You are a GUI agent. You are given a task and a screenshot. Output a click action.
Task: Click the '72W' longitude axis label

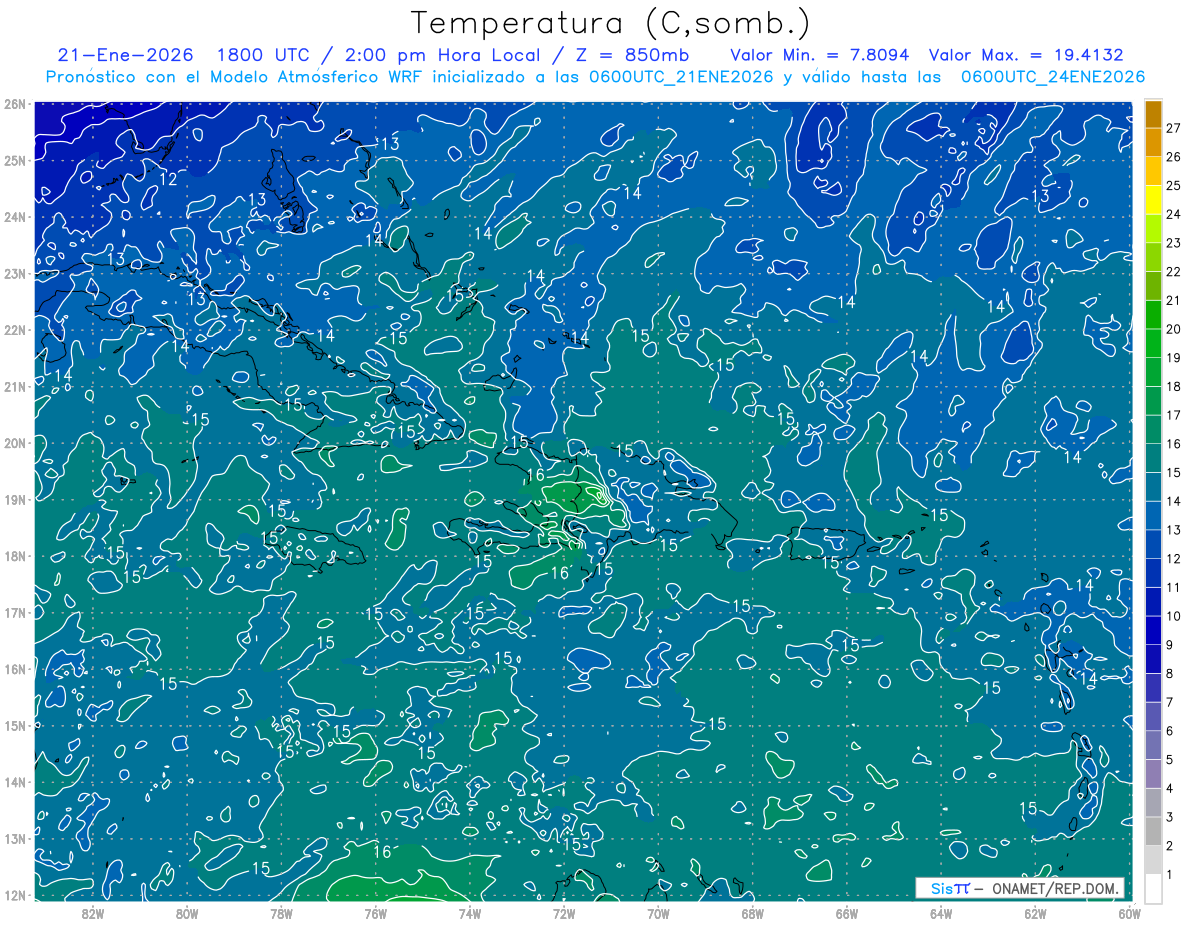tap(563, 913)
